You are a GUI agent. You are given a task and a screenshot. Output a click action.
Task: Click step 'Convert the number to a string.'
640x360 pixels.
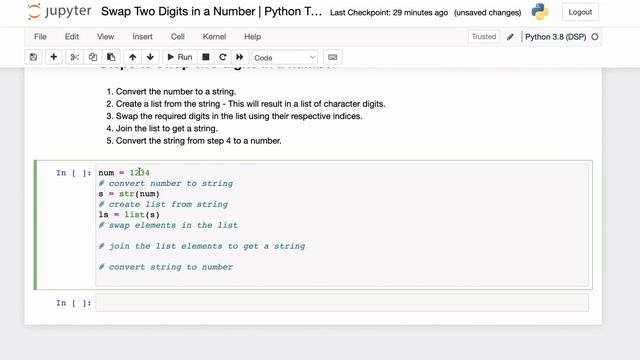pos(176,91)
